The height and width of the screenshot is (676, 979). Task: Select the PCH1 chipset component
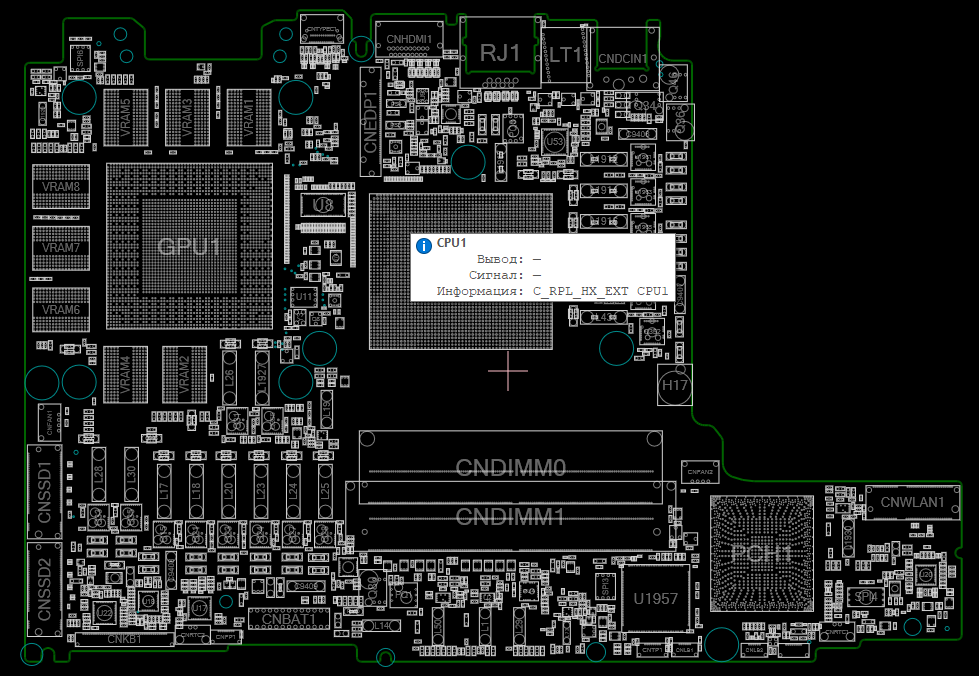(x=762, y=552)
